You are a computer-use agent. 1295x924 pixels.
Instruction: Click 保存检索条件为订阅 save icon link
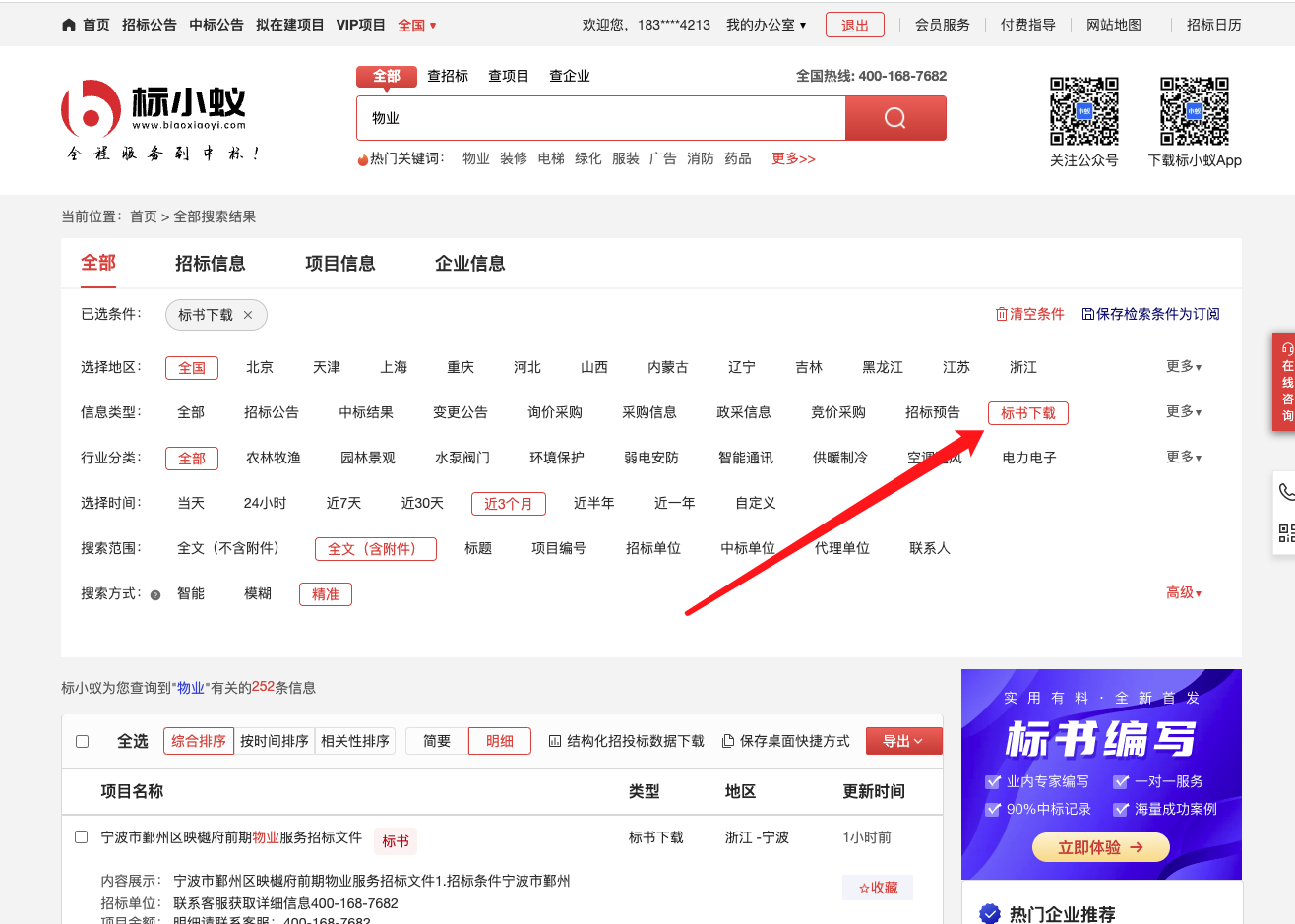[x=1087, y=314]
